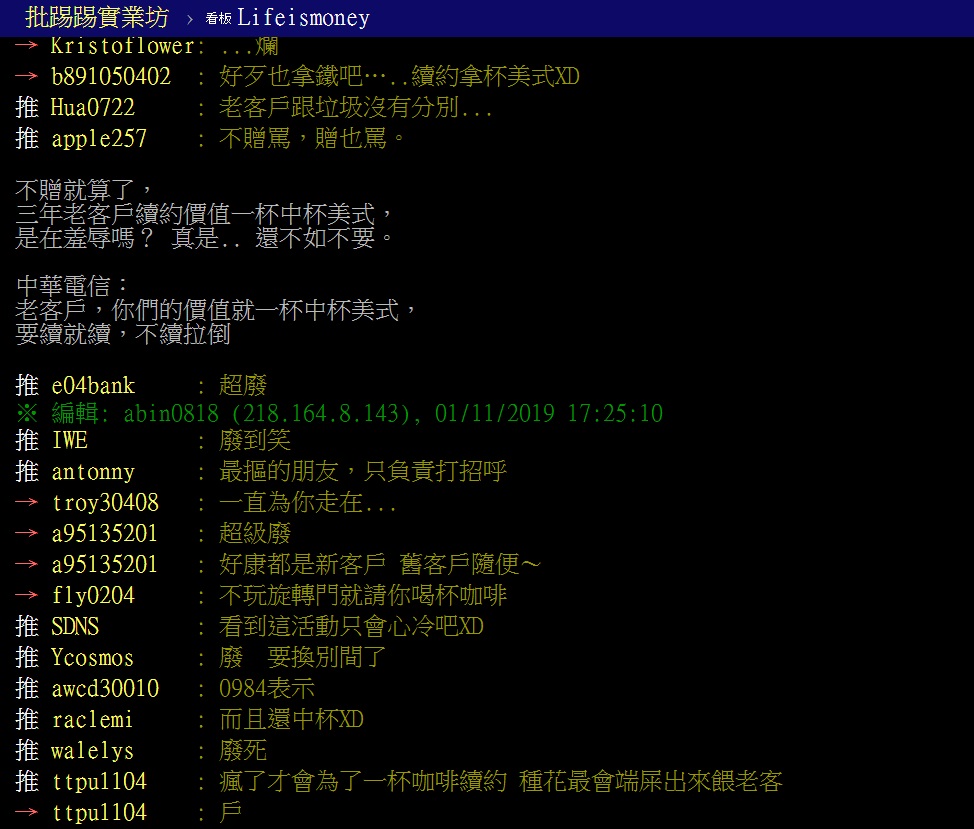Select comment '老客戶跟垃圾沒有分別...'
The width and height of the screenshot is (974, 829).
coord(355,107)
